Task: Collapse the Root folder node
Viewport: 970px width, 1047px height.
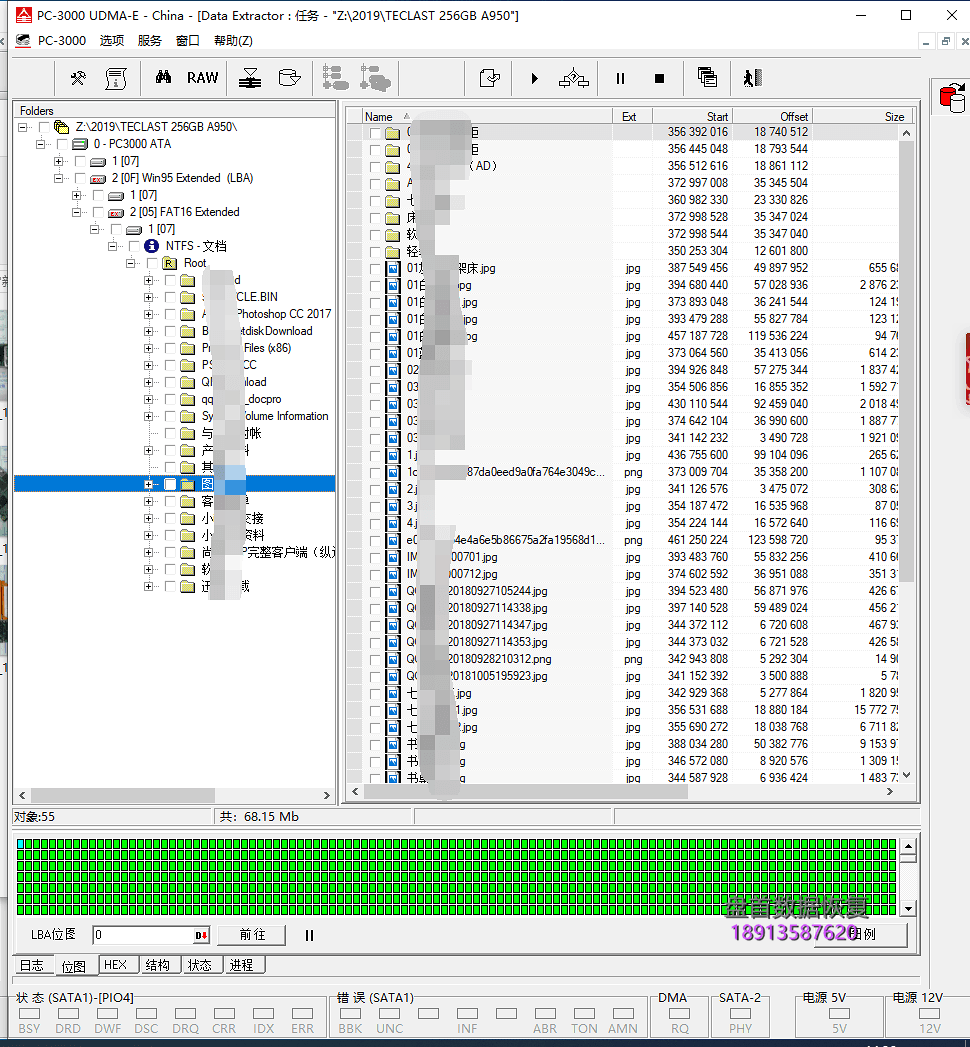Action: [131, 263]
